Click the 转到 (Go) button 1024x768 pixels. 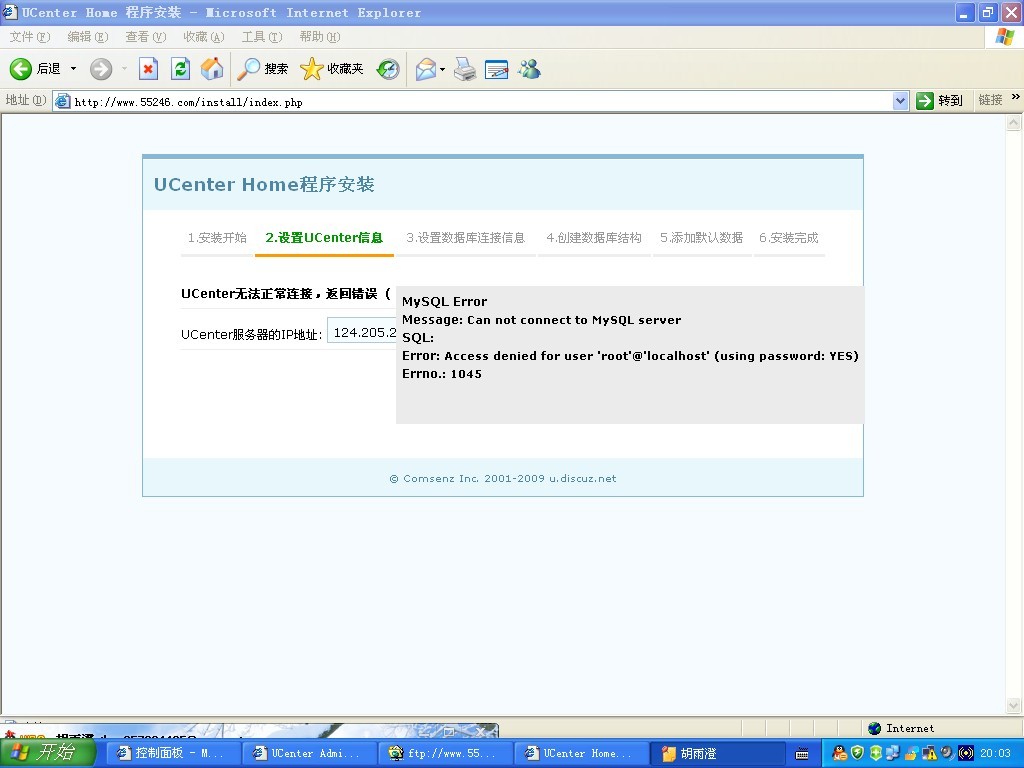pyautogui.click(x=940, y=101)
